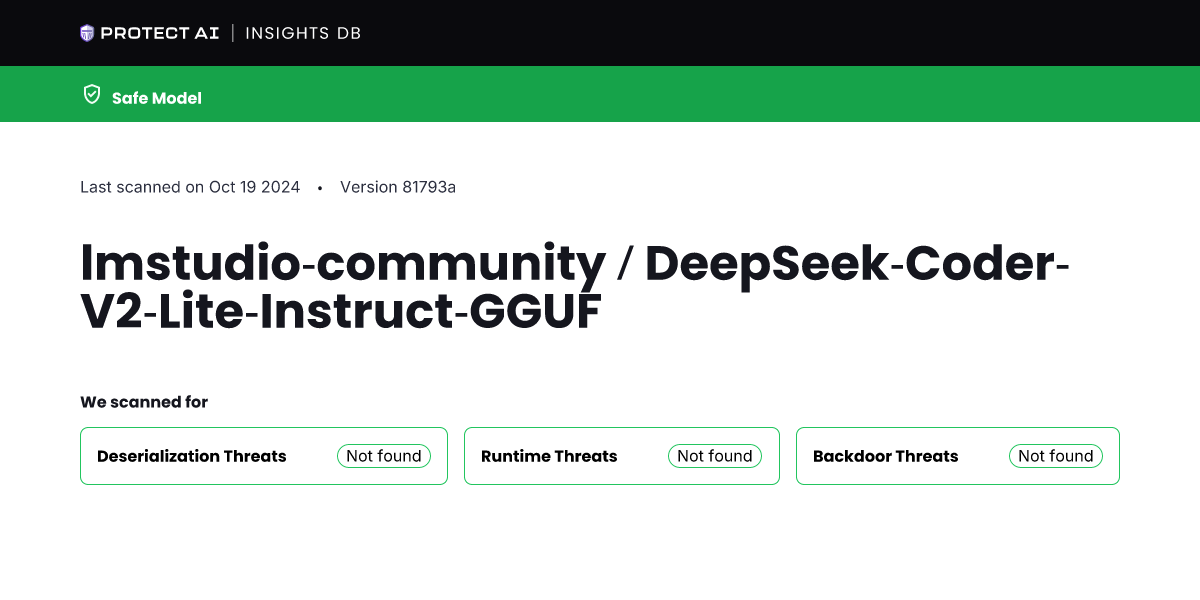Click the dot separator beside the scan date
Screen dimensions: 1200x600
coord(320,188)
